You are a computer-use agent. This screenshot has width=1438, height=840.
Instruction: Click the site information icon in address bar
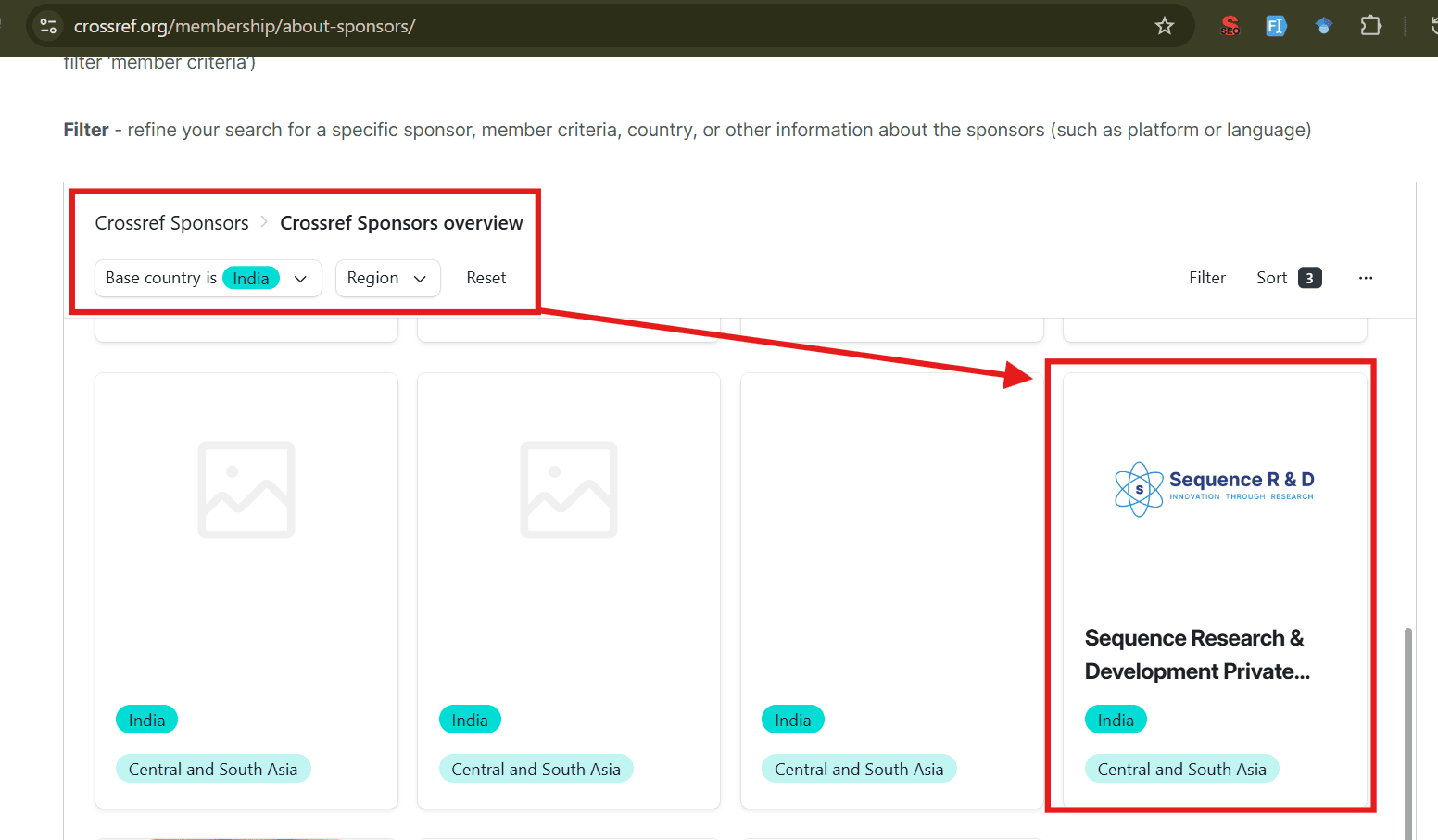coord(48,26)
